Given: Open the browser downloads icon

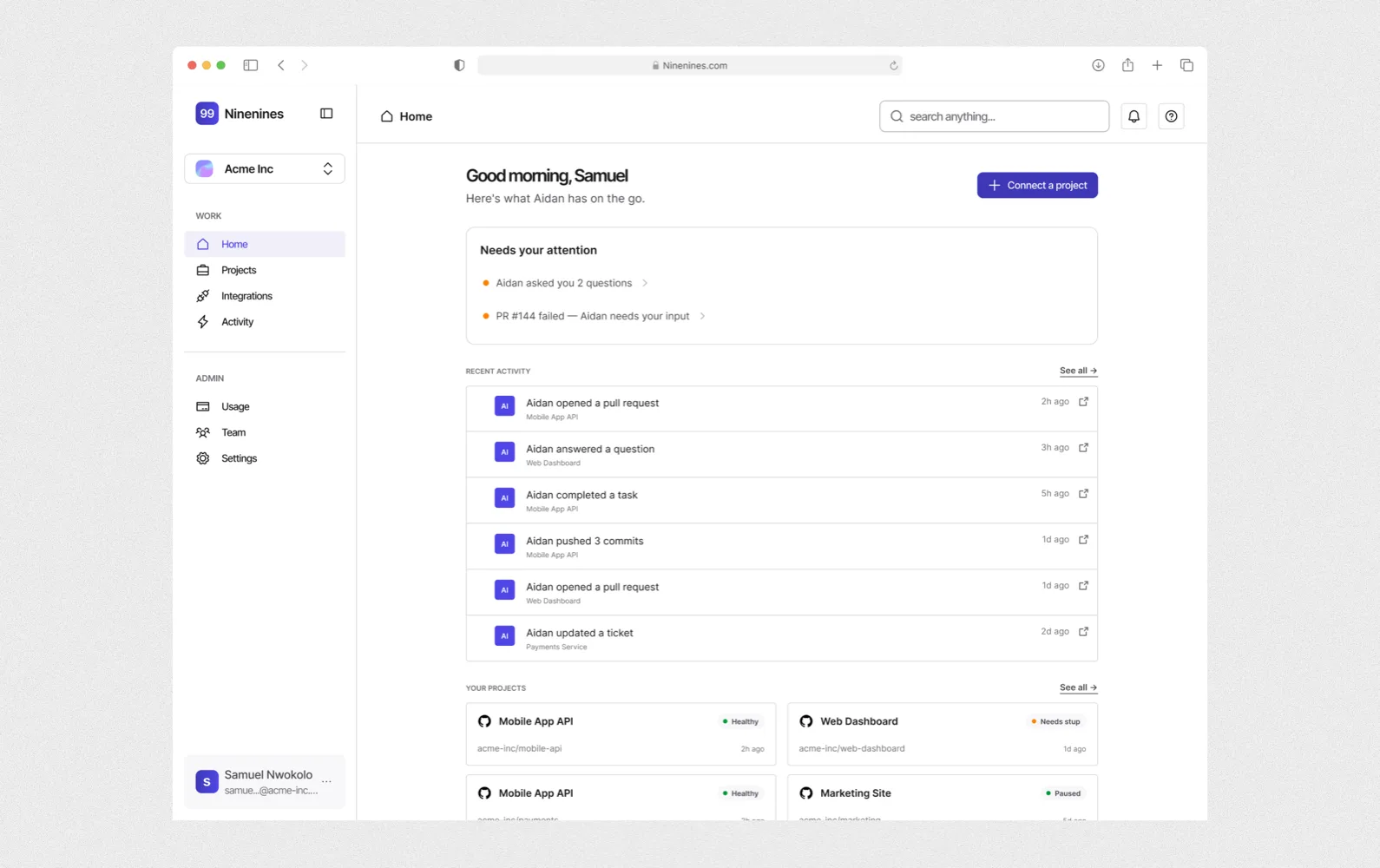Looking at the screenshot, I should click(x=1098, y=65).
